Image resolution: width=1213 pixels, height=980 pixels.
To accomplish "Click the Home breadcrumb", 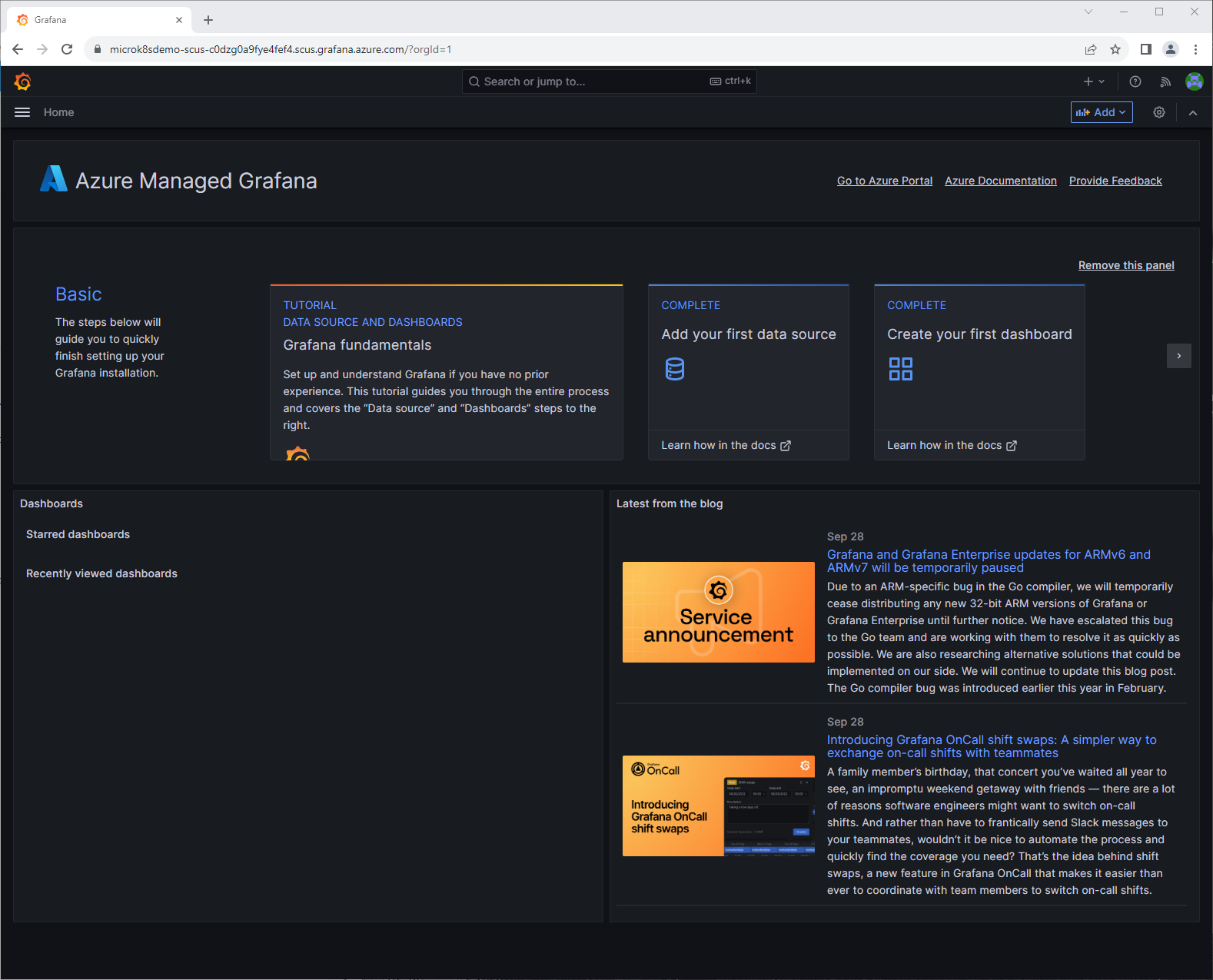I will pyautogui.click(x=58, y=112).
